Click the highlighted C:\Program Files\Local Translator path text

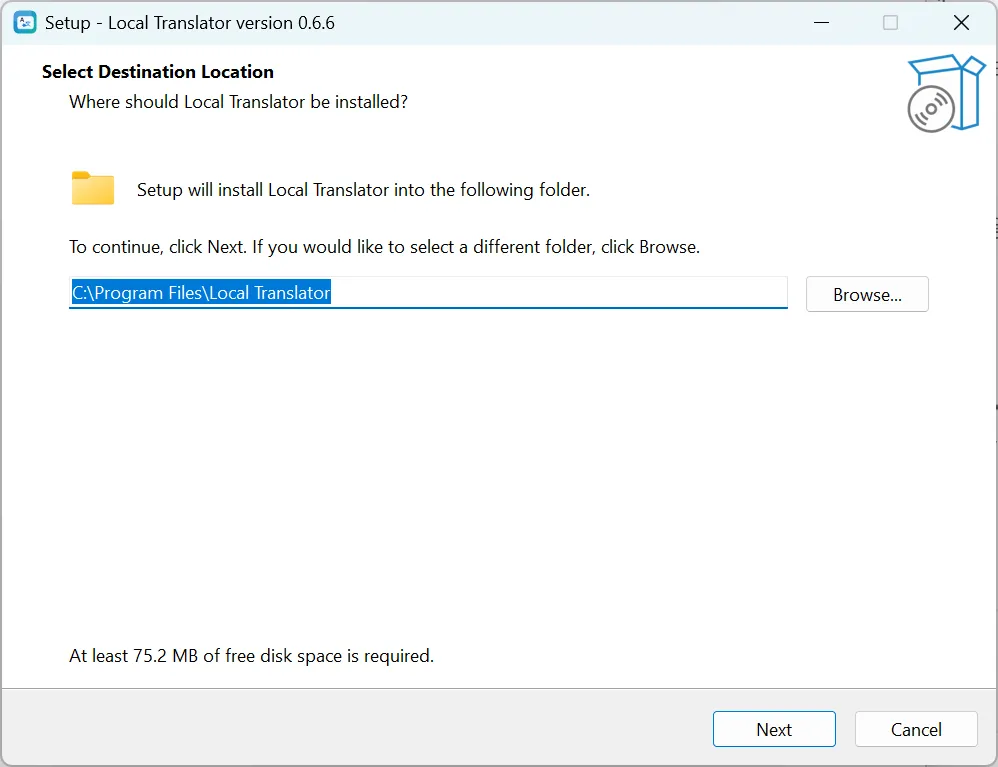click(x=201, y=293)
